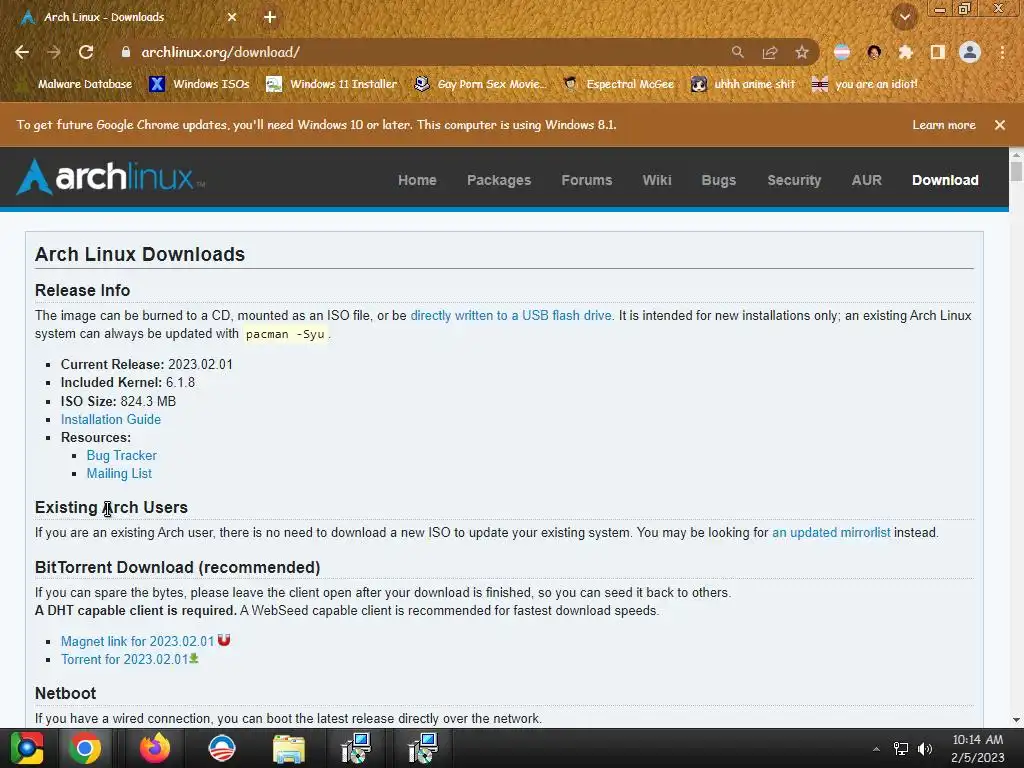Viewport: 1024px width, 768px height.
Task: Click the scrollbar down arrow
Action: (x=1016, y=720)
